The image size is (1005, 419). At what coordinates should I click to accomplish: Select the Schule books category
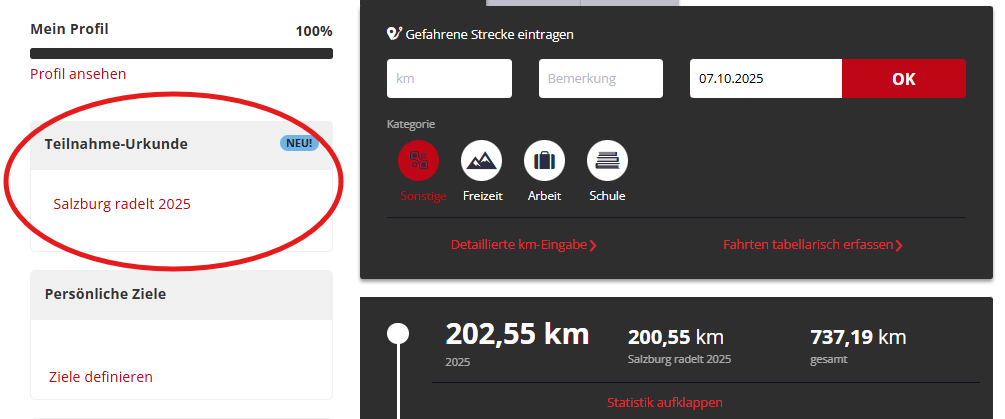pyautogui.click(x=607, y=160)
